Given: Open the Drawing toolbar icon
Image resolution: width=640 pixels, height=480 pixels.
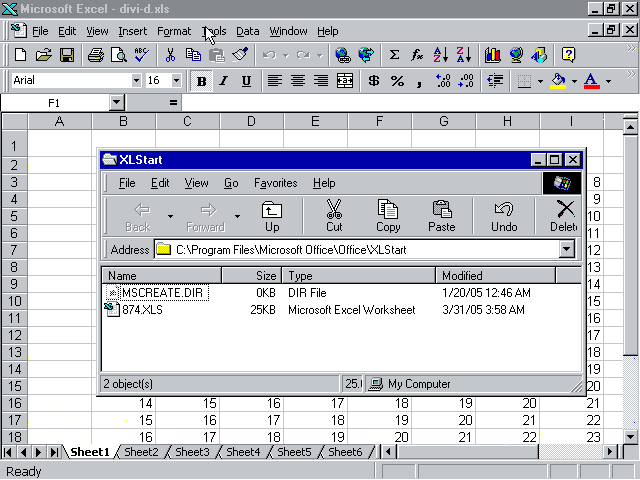Looking at the screenshot, I should pyautogui.click(x=539, y=55).
